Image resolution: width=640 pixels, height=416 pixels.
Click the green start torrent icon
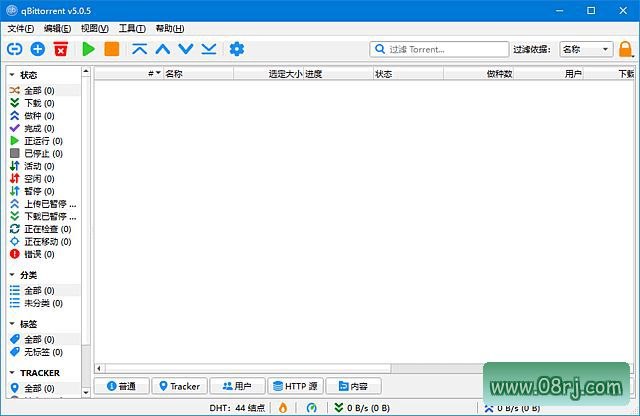coord(88,49)
